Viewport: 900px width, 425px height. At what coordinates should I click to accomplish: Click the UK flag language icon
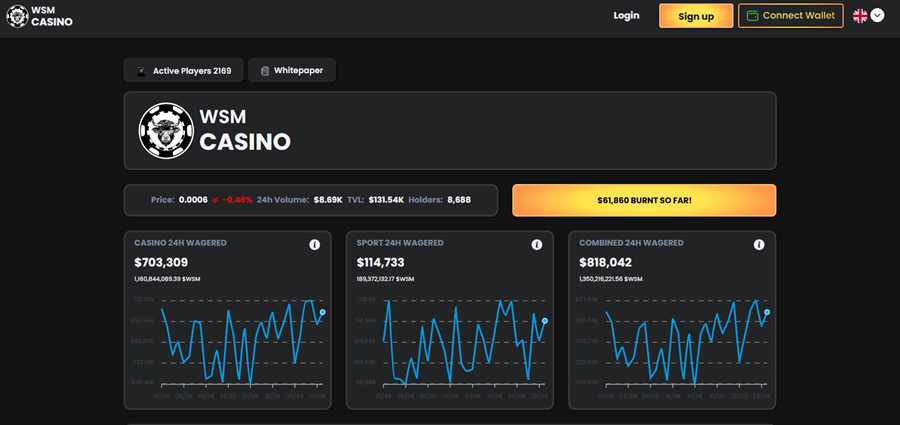point(860,16)
